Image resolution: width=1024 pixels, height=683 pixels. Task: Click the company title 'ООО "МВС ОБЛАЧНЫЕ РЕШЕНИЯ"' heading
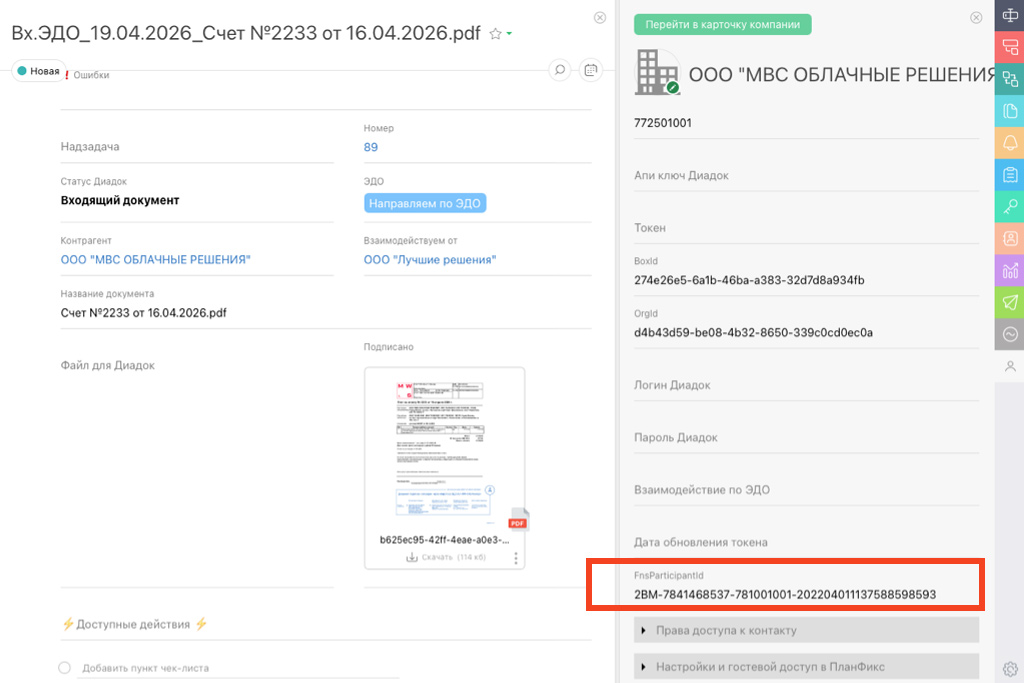pyautogui.click(x=842, y=74)
